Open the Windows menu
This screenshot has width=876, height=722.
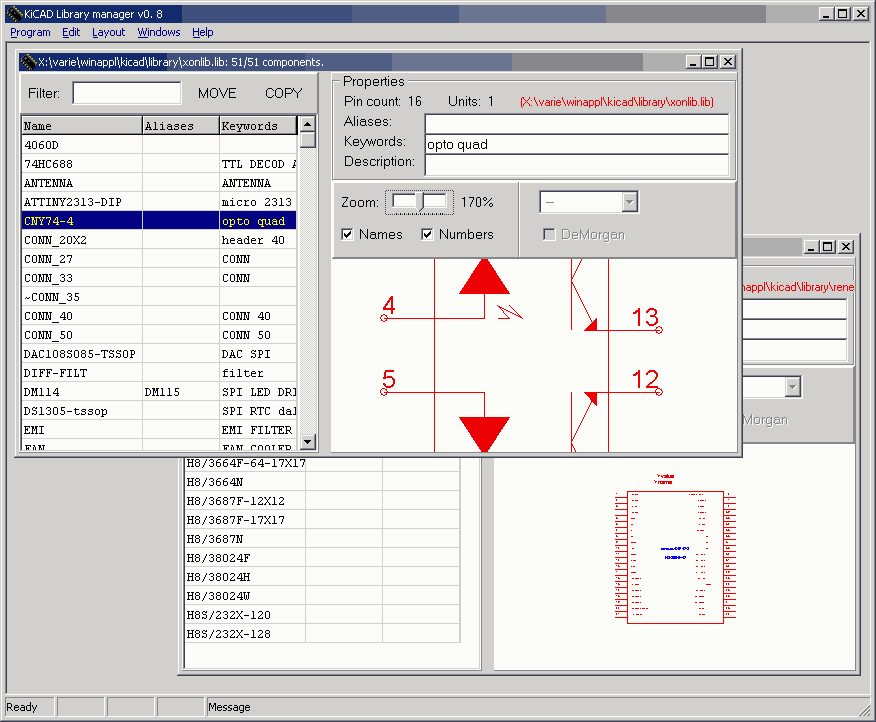159,32
